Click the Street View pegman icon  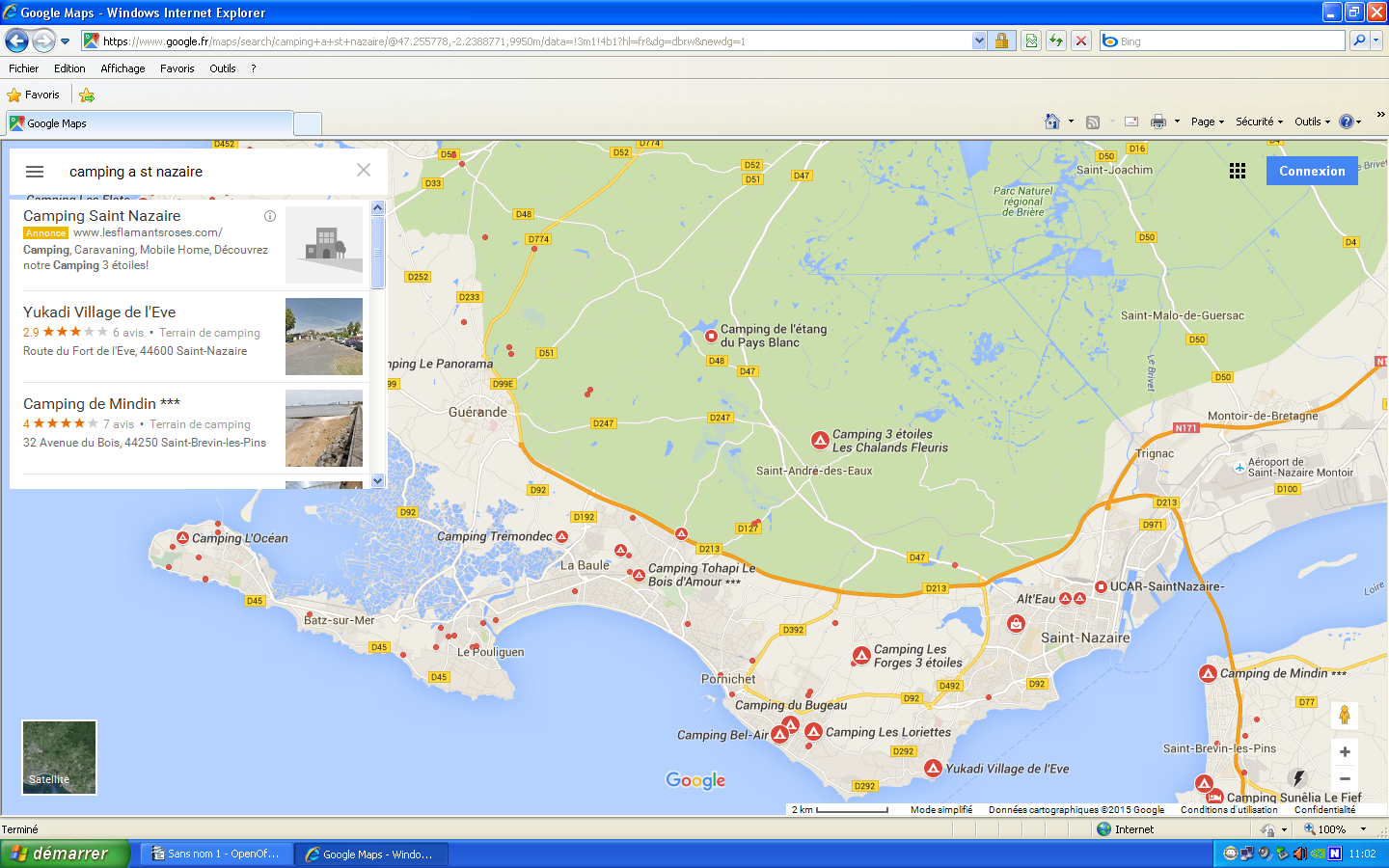(1345, 715)
